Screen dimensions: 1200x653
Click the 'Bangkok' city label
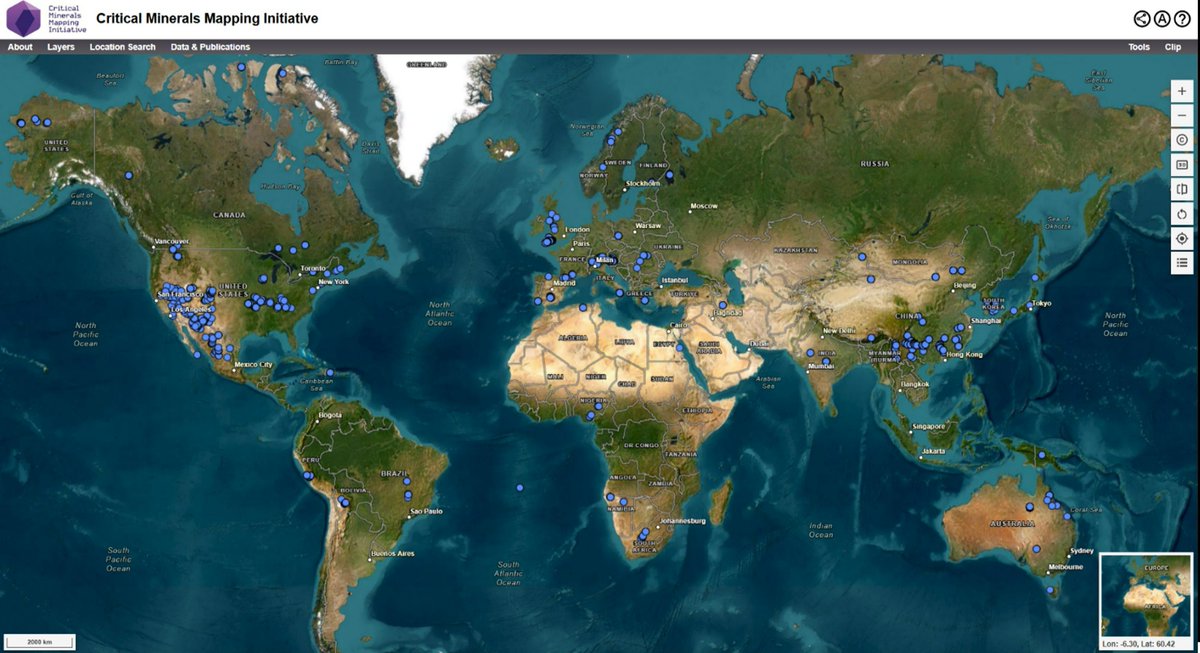(x=916, y=384)
